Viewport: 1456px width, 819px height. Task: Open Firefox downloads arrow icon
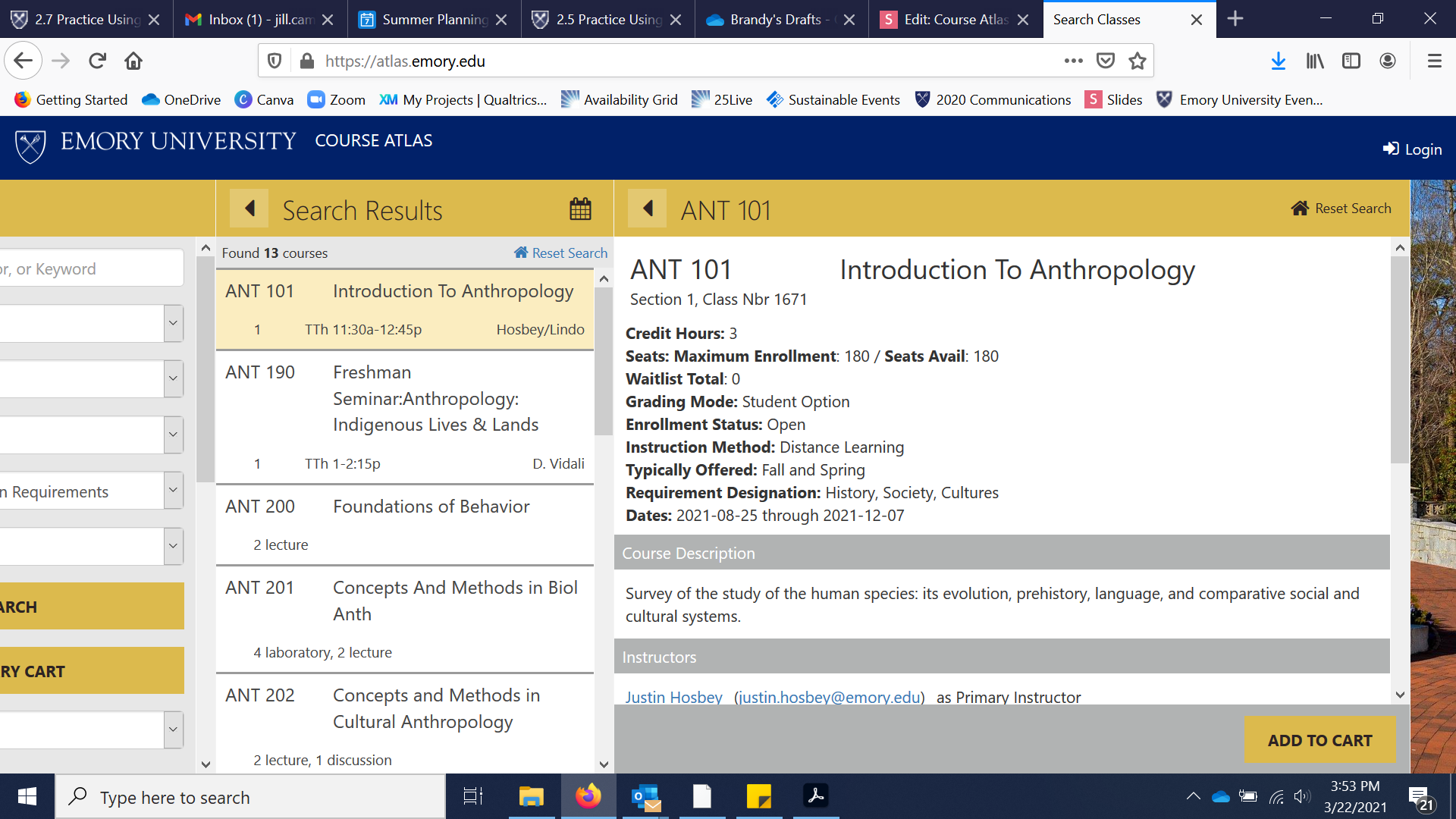pos(1278,61)
